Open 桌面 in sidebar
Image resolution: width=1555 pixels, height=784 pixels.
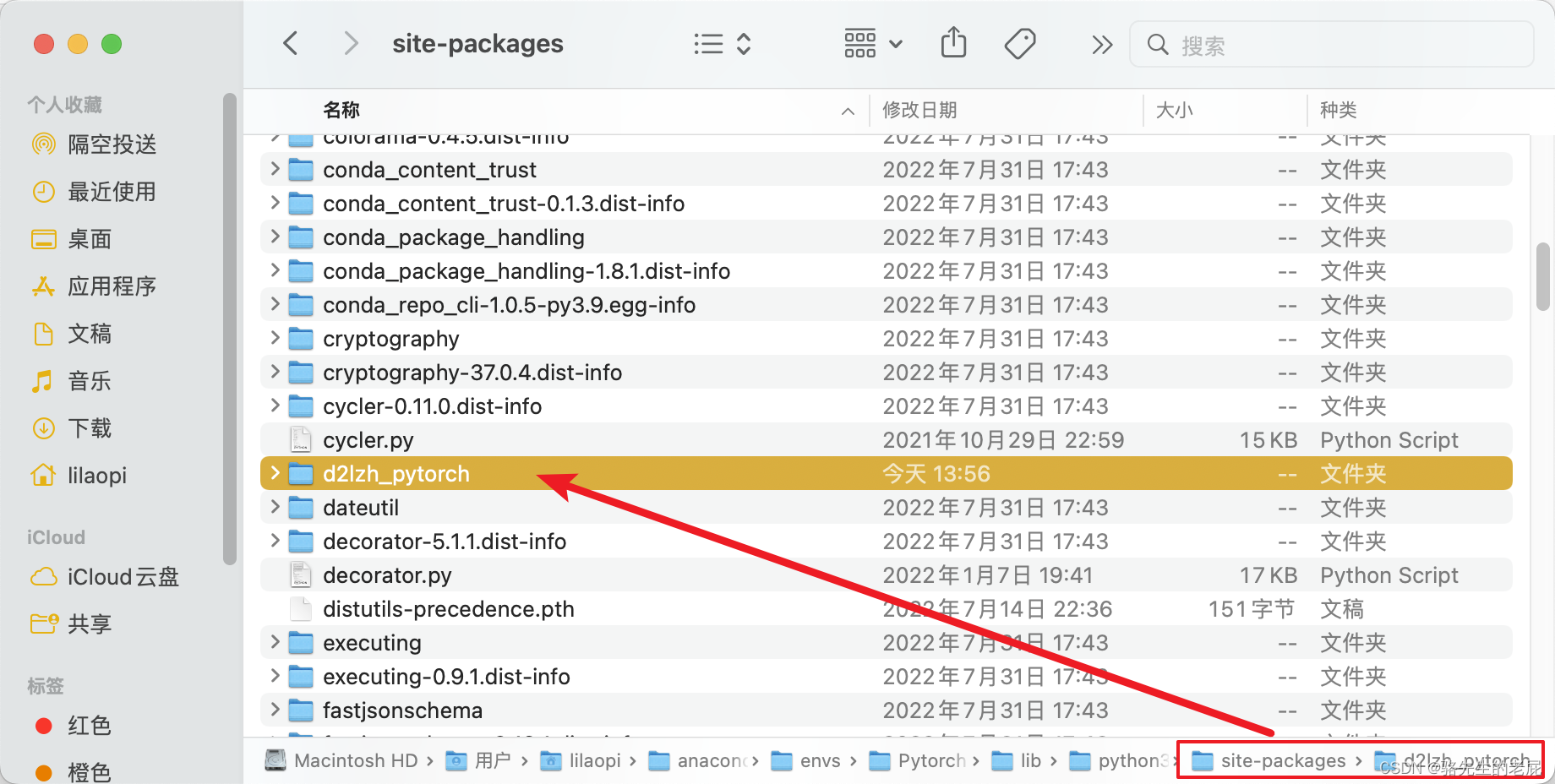(72, 239)
